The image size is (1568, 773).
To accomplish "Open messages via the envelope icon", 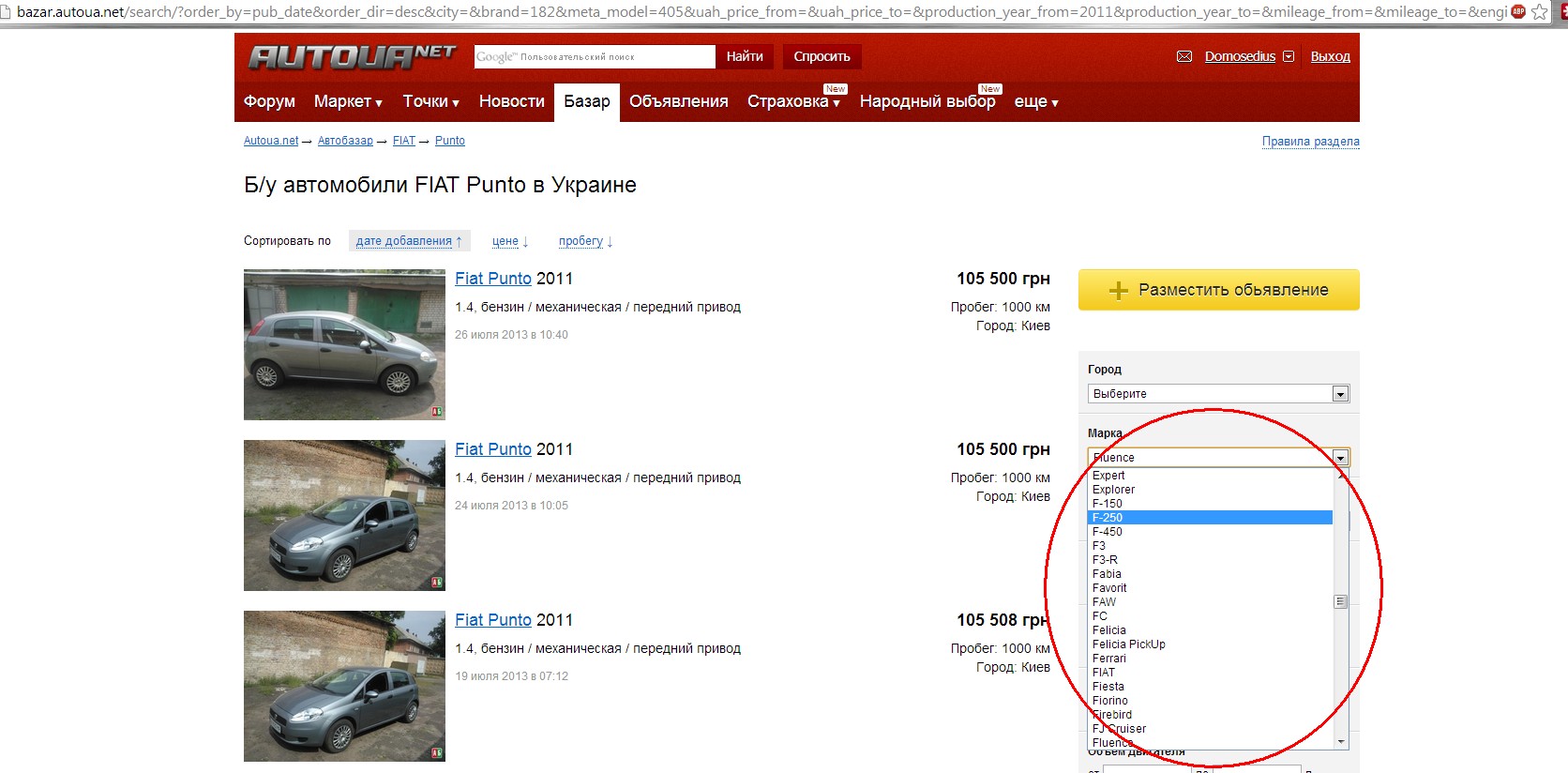I will pyautogui.click(x=1184, y=56).
